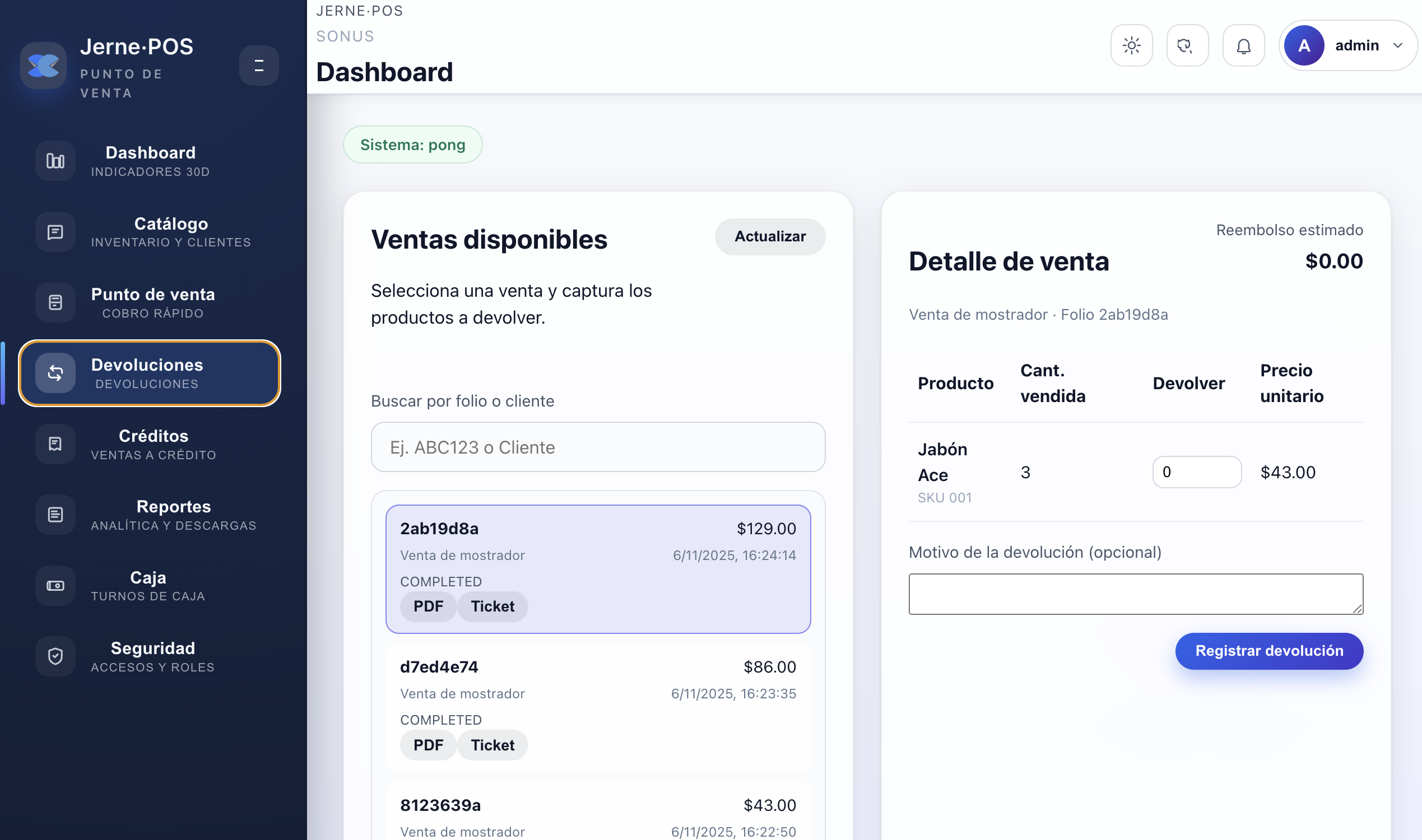Screen dimensions: 1422x840
Task: Click the folio search input field
Action: tap(597, 447)
